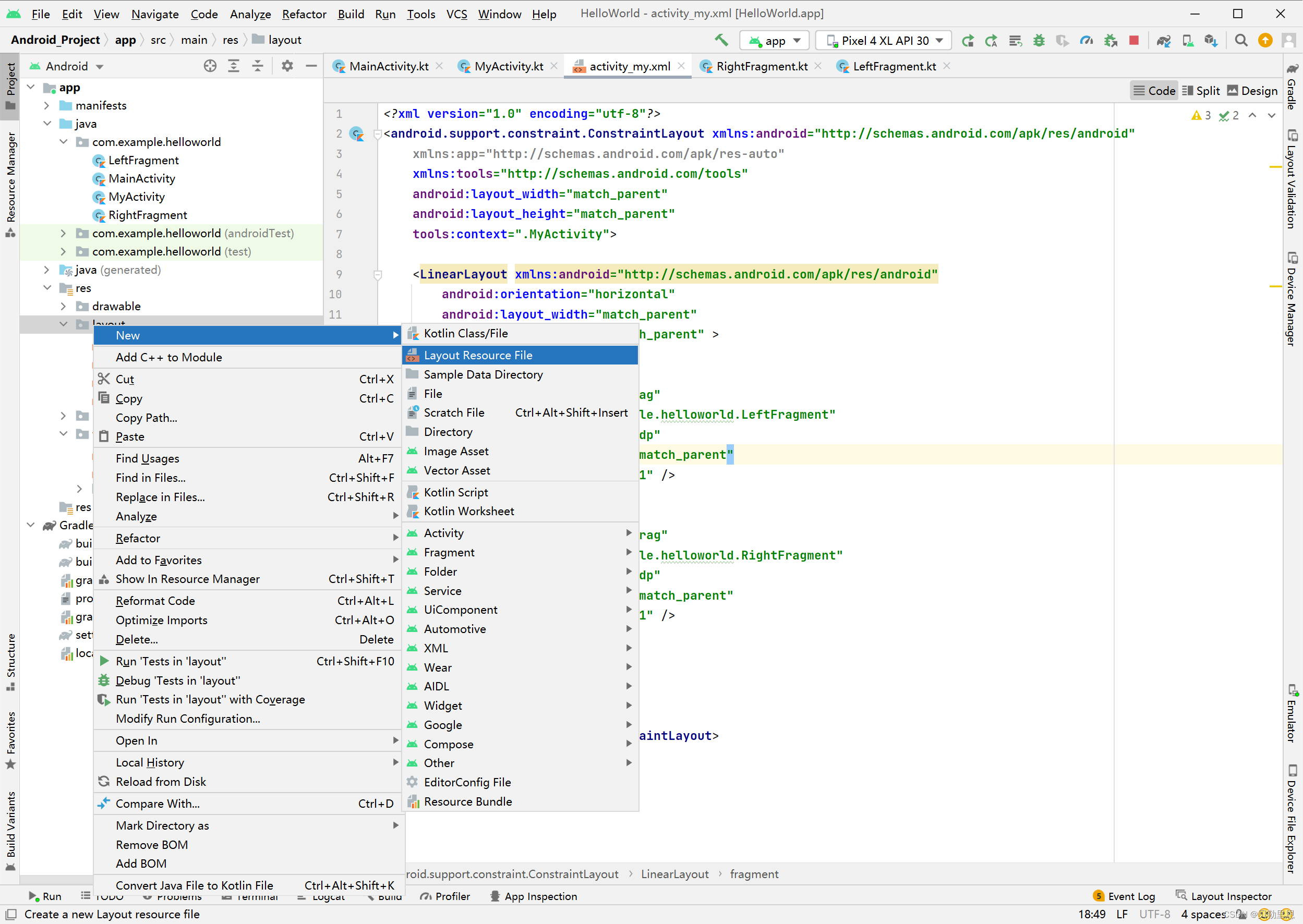The width and height of the screenshot is (1303, 924).
Task: Click the Profile app gauge icon
Action: (1086, 40)
